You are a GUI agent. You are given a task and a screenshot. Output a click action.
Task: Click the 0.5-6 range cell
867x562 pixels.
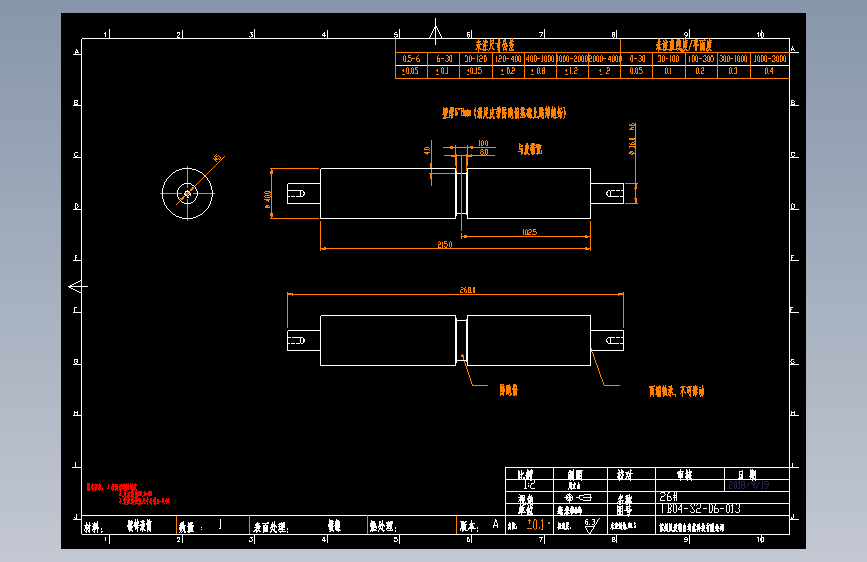click(x=411, y=59)
